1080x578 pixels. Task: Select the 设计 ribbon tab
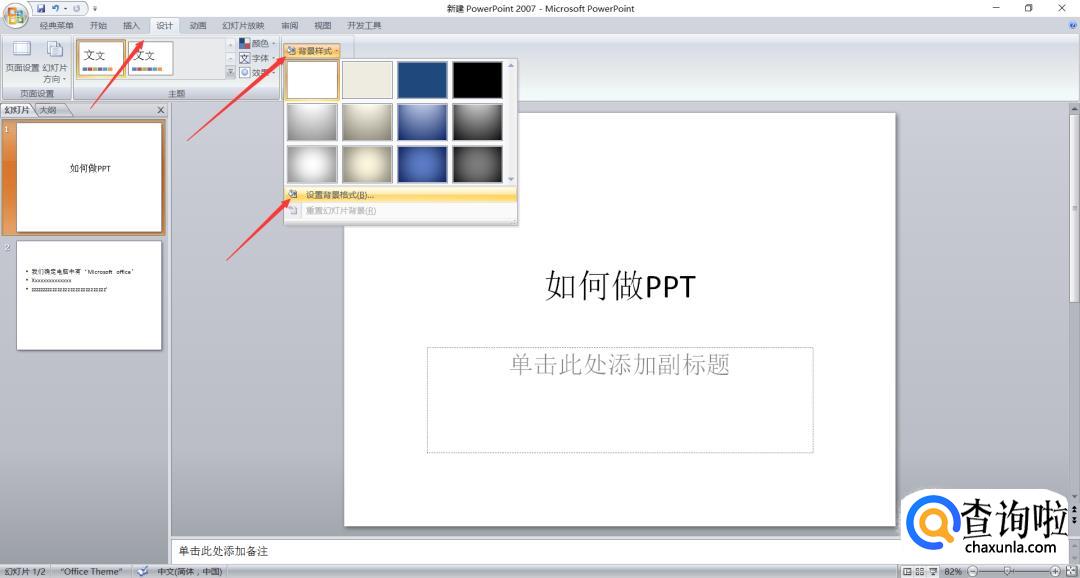point(165,25)
